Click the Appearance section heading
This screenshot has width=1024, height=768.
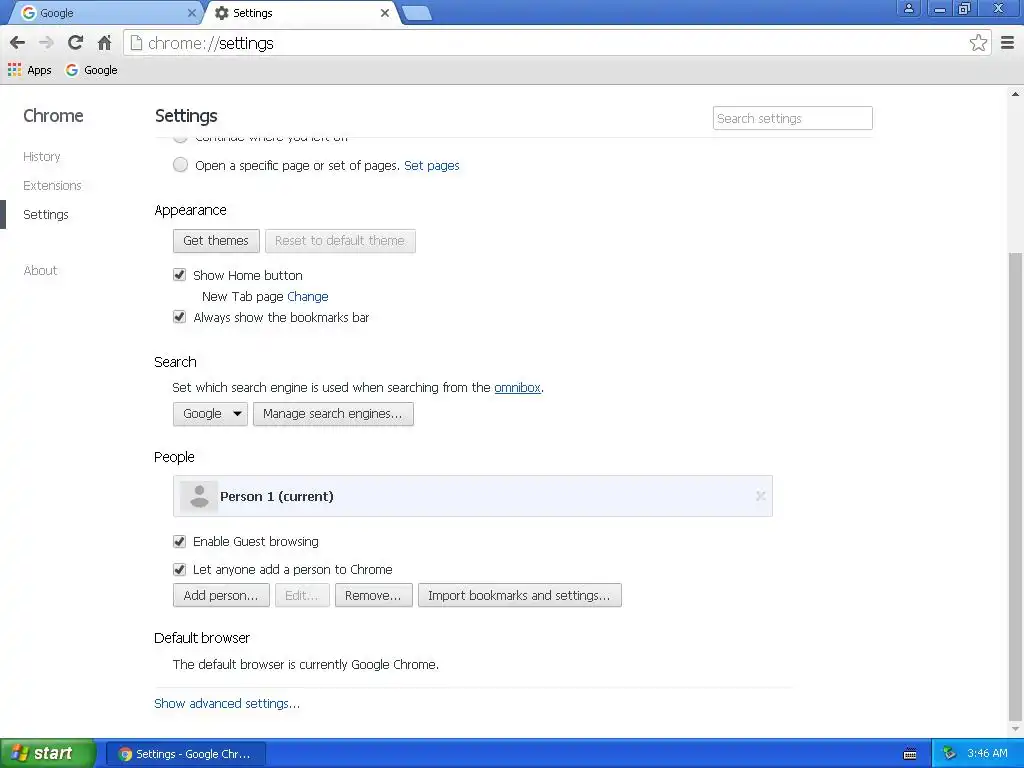coord(190,210)
